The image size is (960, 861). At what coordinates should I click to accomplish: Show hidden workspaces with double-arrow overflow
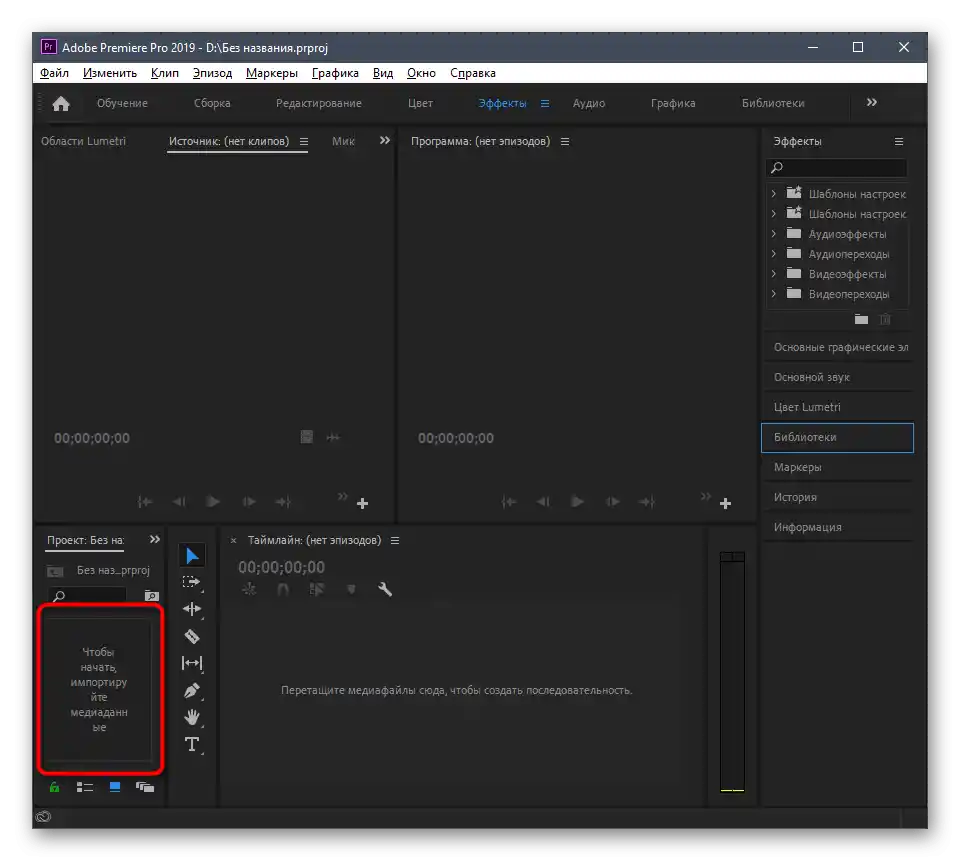pos(871,103)
